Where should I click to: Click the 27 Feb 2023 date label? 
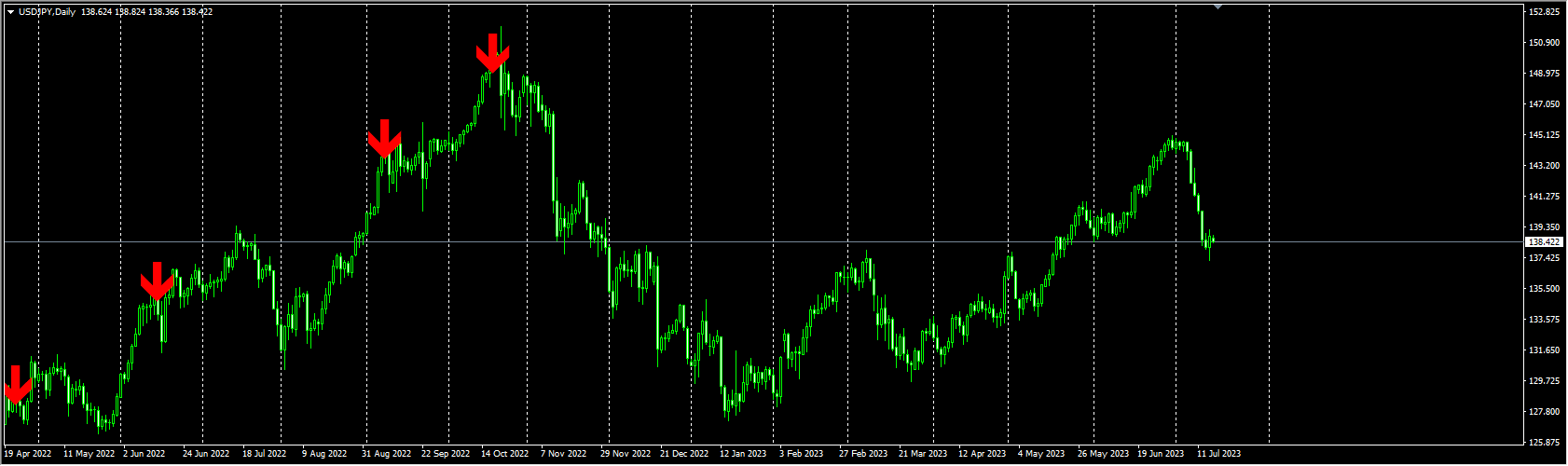tap(863, 454)
